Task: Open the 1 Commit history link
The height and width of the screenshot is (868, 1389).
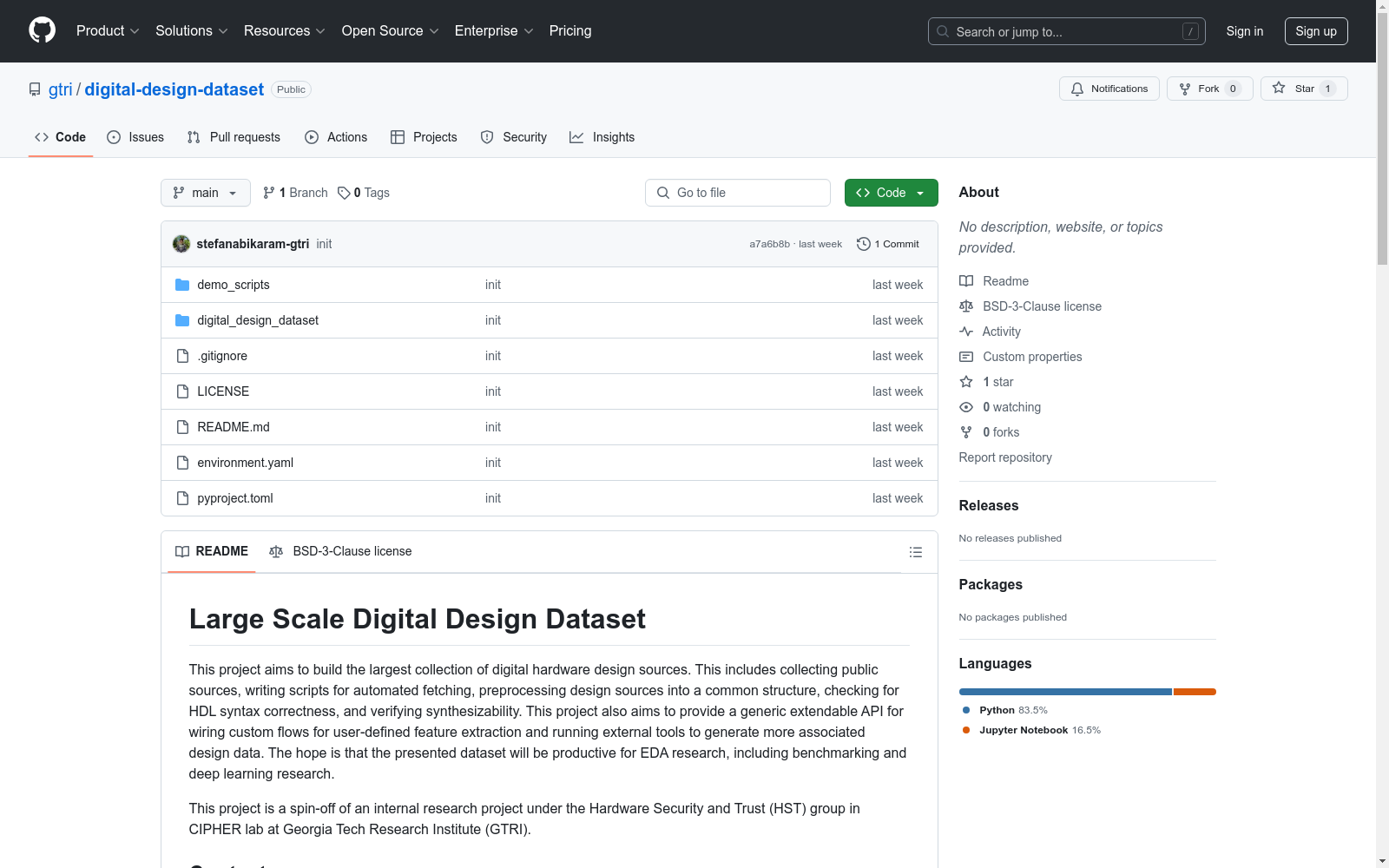Action: (887, 244)
